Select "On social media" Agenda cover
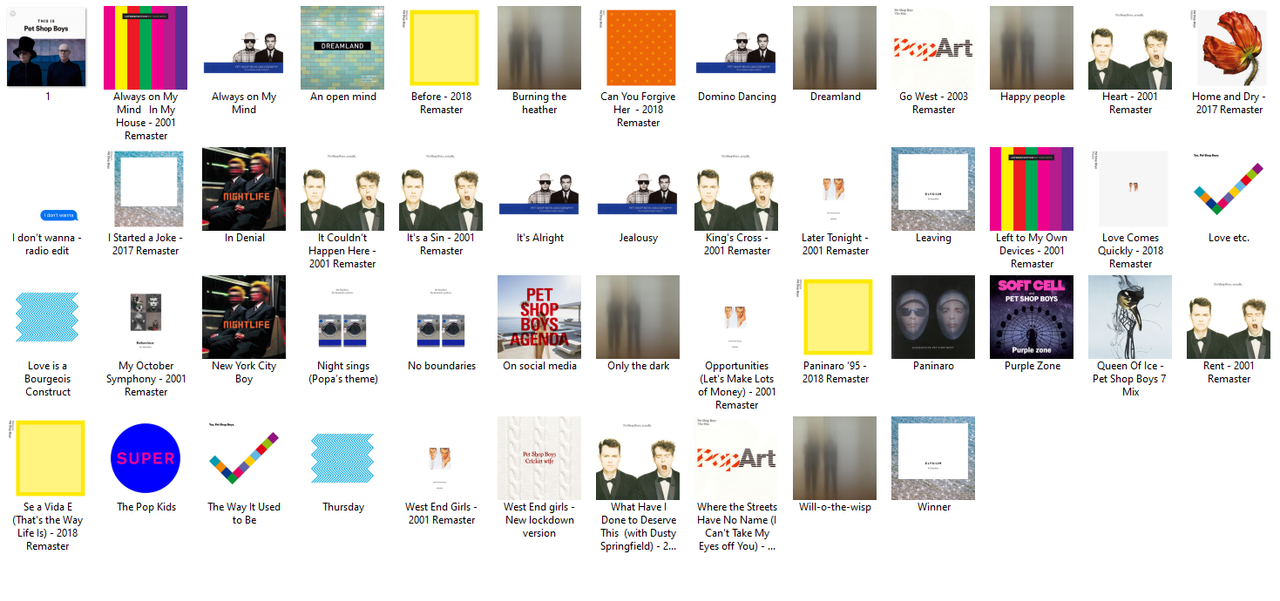The image size is (1280, 601). click(540, 317)
